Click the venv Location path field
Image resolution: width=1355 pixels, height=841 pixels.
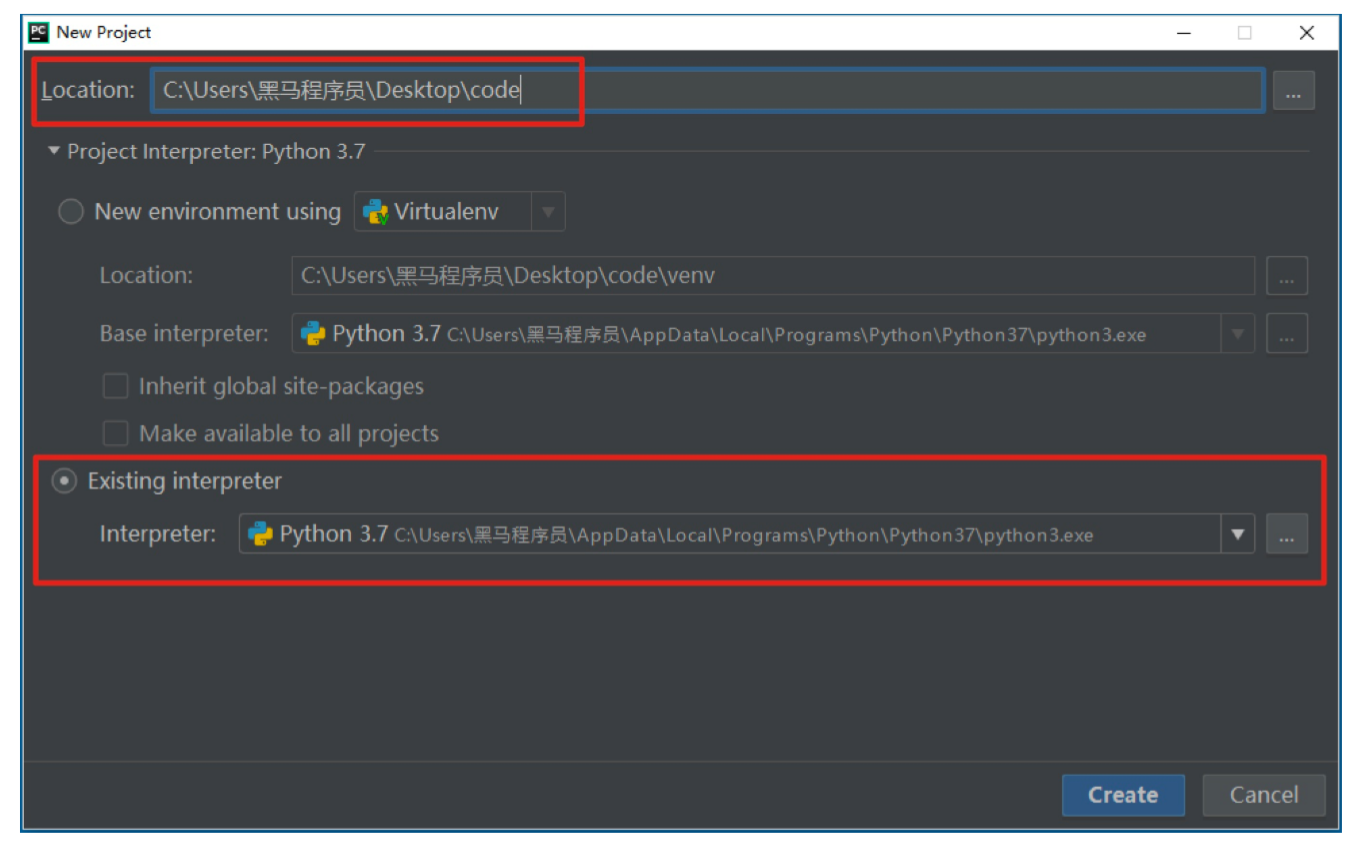[x=773, y=276]
